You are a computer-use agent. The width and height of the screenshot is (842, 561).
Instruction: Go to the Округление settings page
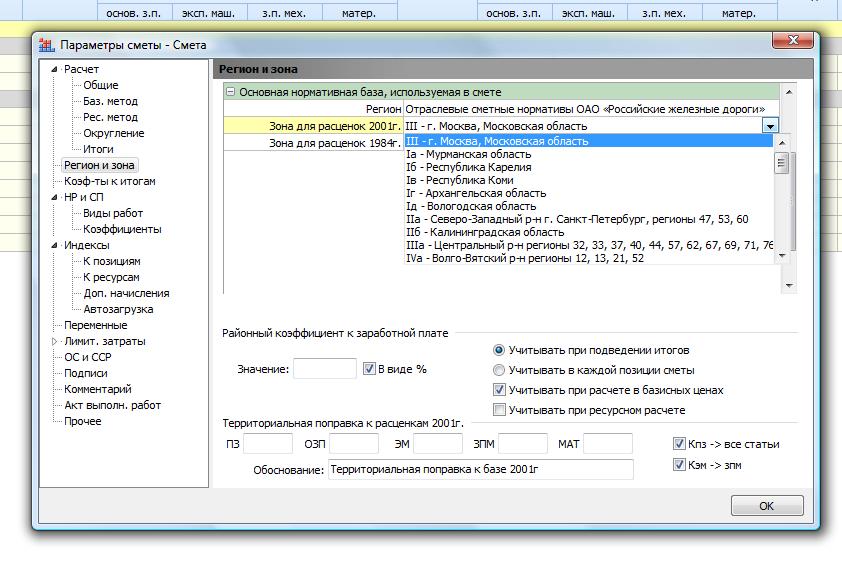point(113,134)
